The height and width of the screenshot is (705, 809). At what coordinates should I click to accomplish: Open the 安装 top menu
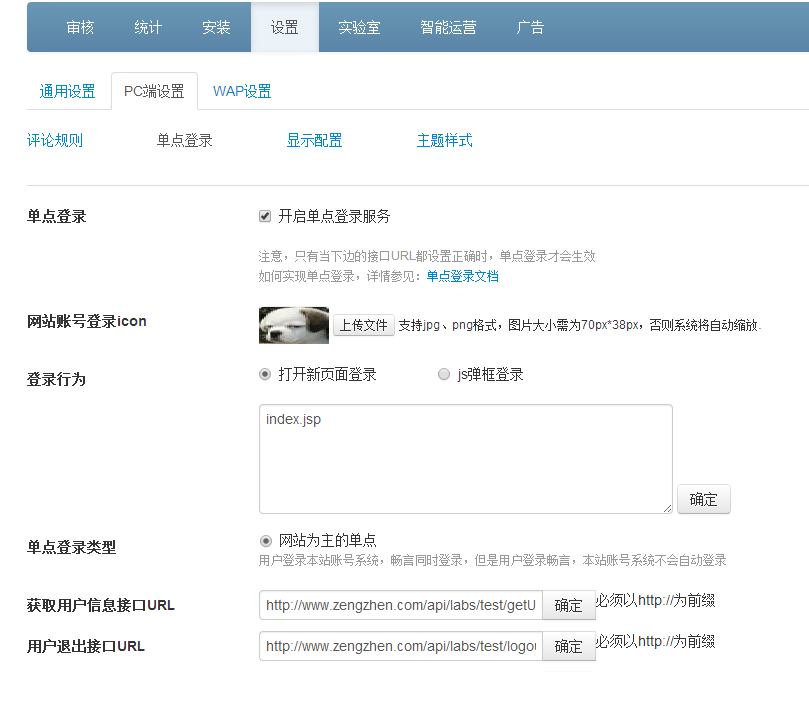216,27
